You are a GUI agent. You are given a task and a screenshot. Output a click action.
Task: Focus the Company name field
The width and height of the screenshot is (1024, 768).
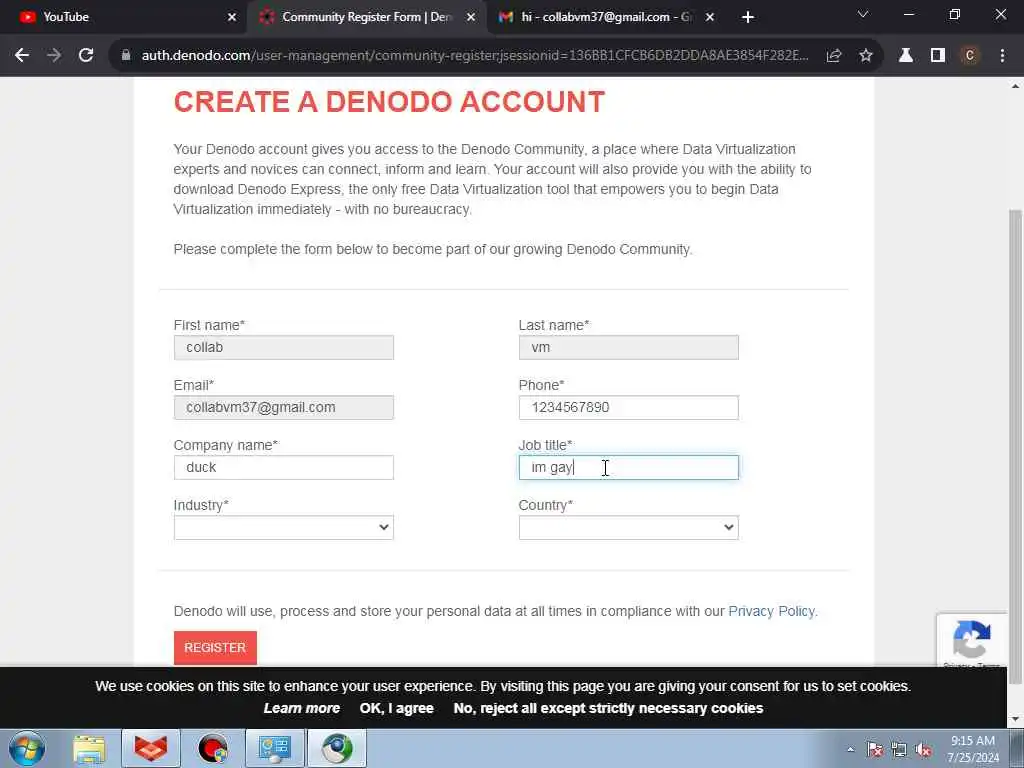click(x=283, y=468)
